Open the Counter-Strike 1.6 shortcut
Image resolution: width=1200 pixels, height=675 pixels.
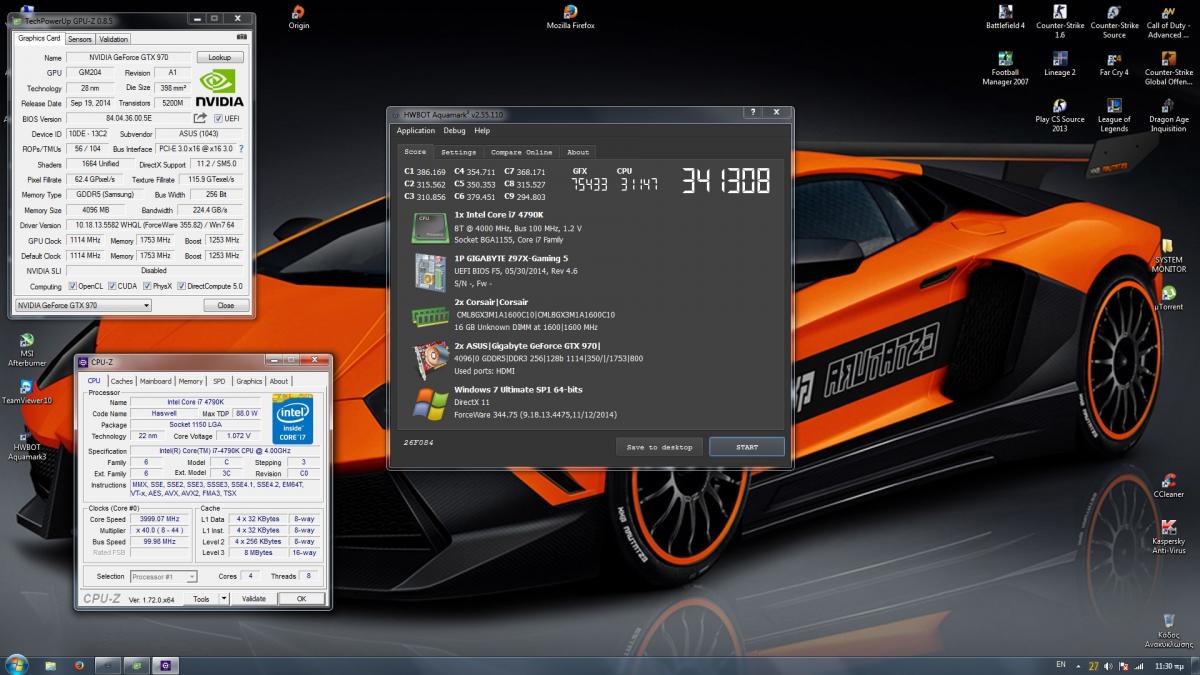point(1059,21)
